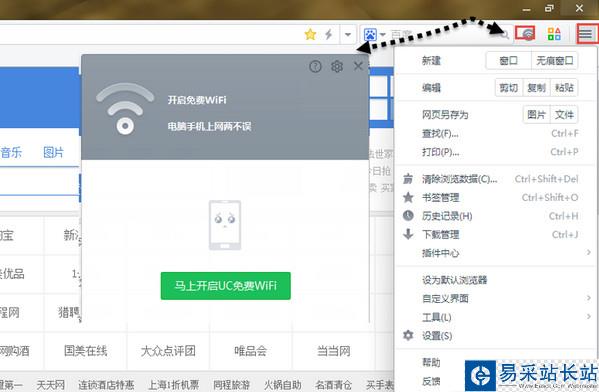Open 国美在线 site link

point(86,351)
